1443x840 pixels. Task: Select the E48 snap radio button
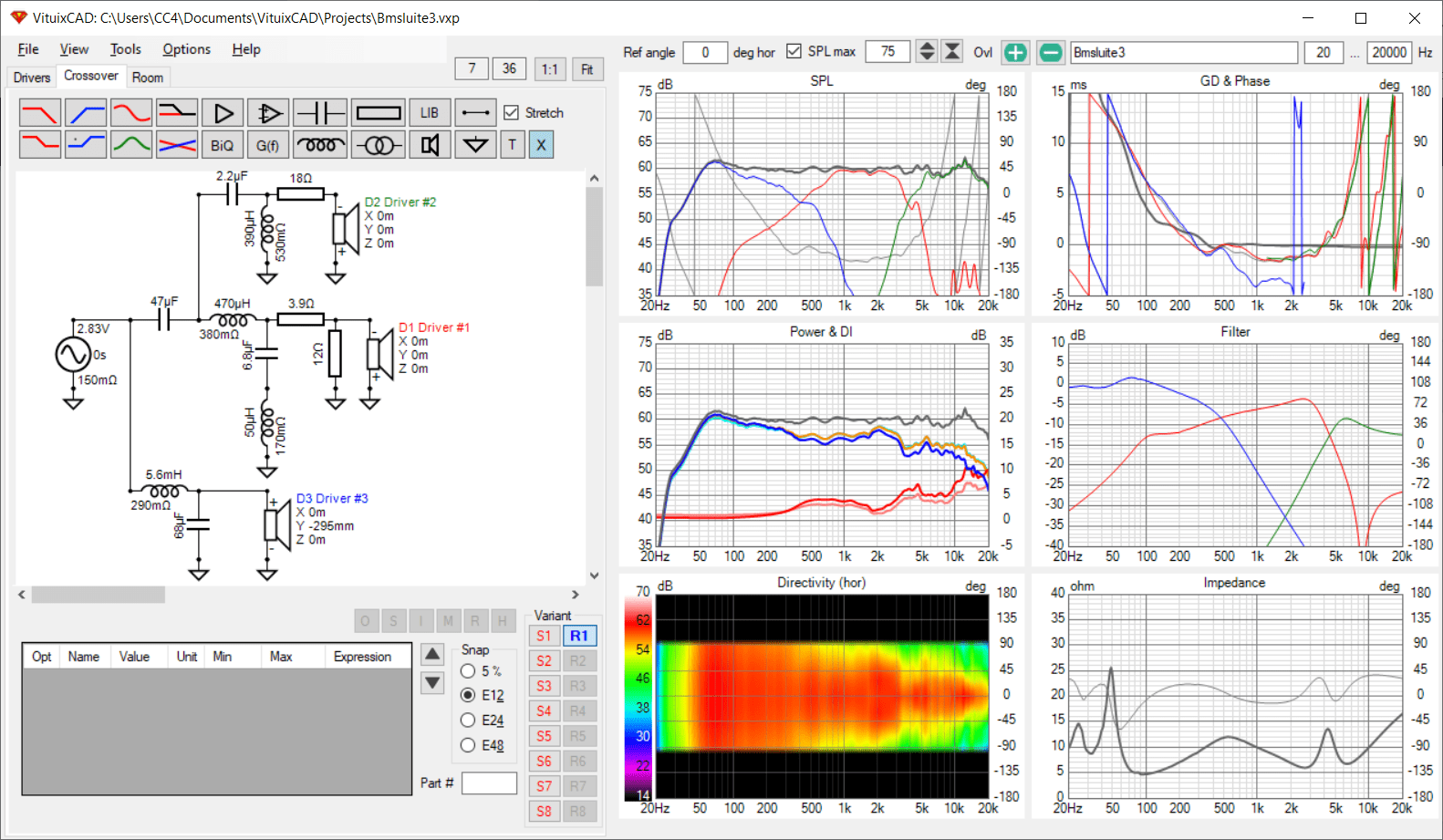coord(468,745)
